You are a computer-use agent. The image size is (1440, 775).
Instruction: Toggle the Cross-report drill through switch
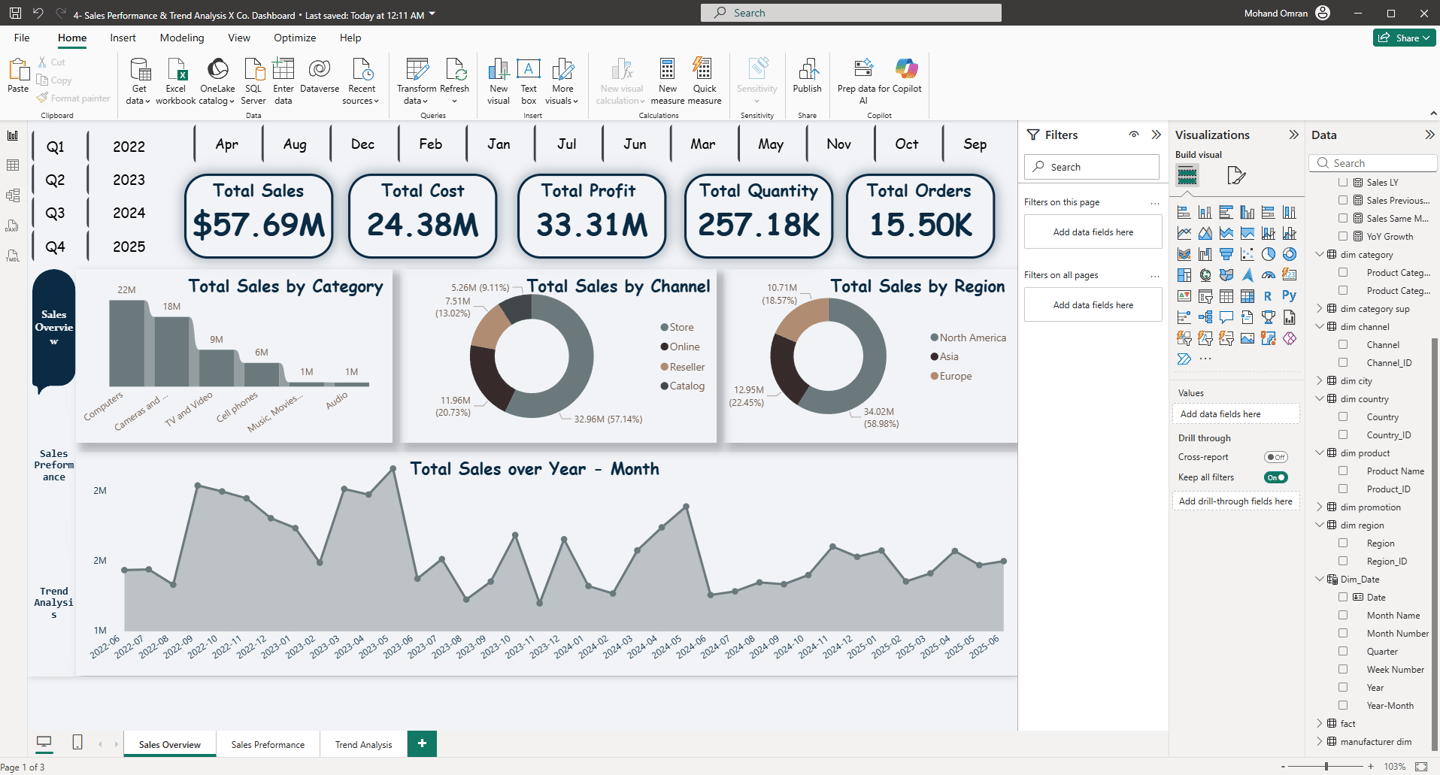point(1276,457)
